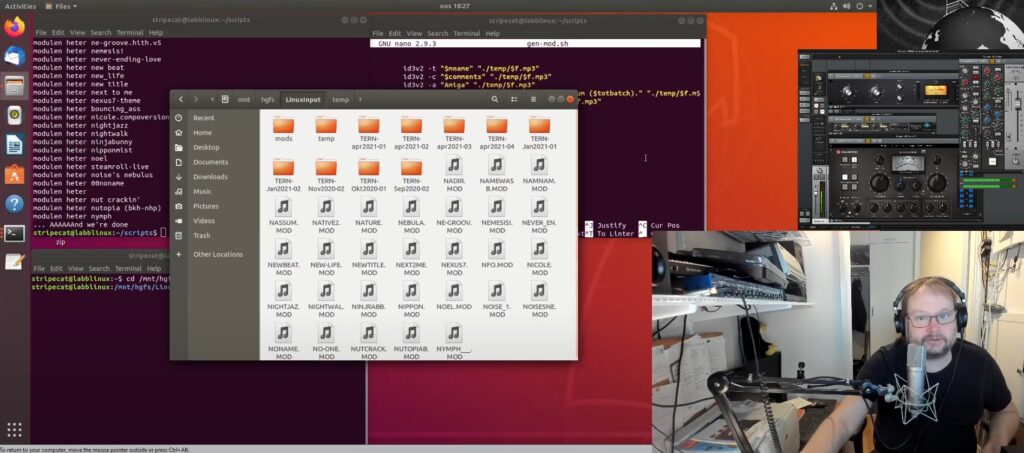1024x453 pixels.
Task: Open File menu in the top-left terminal
Action: pos(40,33)
